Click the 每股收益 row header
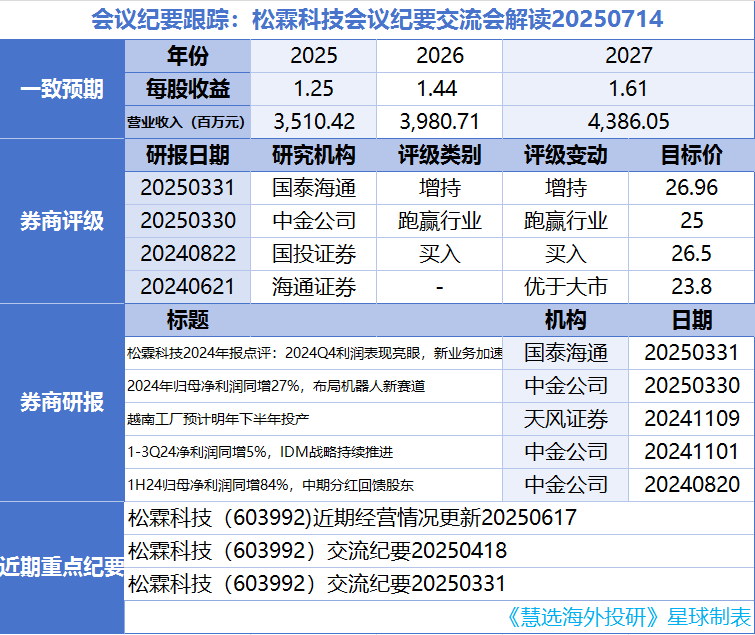 [x=188, y=89]
